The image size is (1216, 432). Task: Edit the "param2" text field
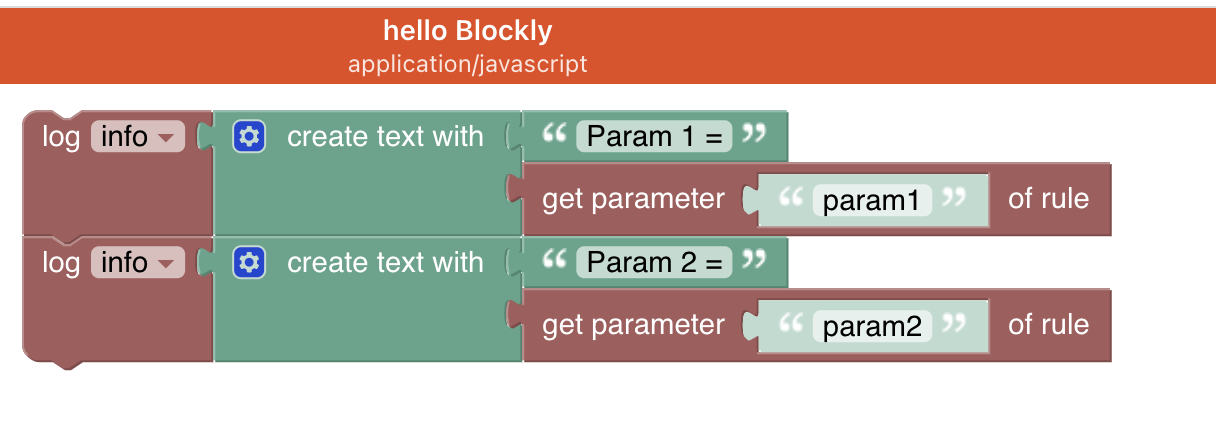[x=871, y=326]
